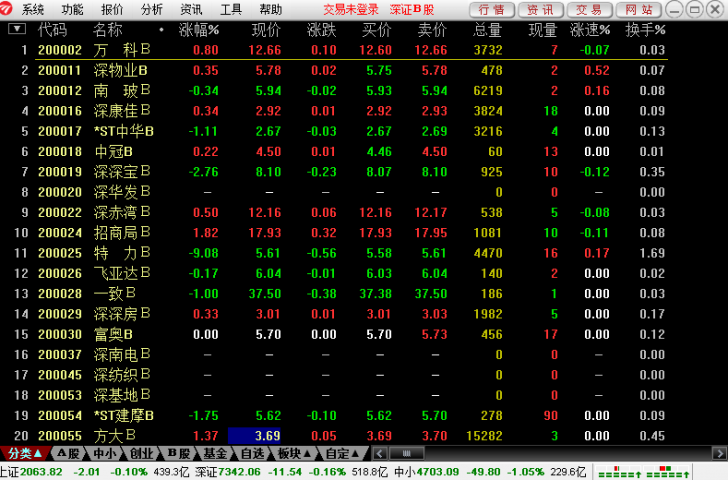The height and width of the screenshot is (480, 728).
Task: Click the 交易 button
Action: click(x=589, y=9)
